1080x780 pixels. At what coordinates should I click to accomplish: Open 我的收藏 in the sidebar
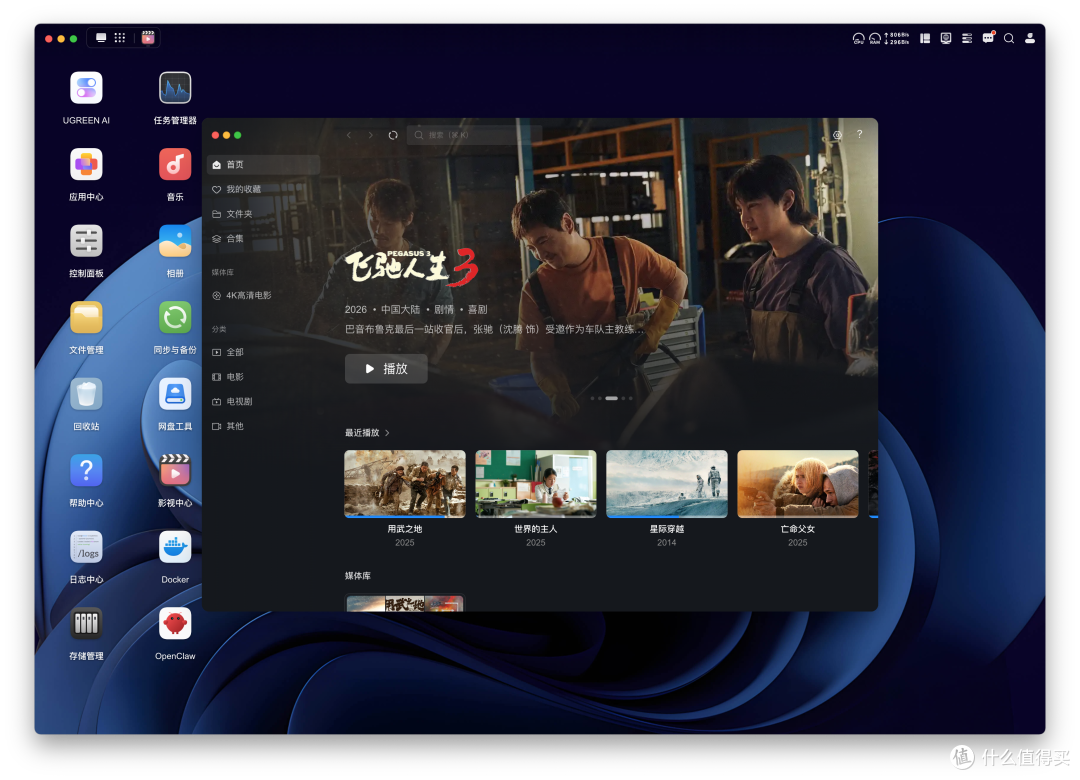(x=263, y=189)
